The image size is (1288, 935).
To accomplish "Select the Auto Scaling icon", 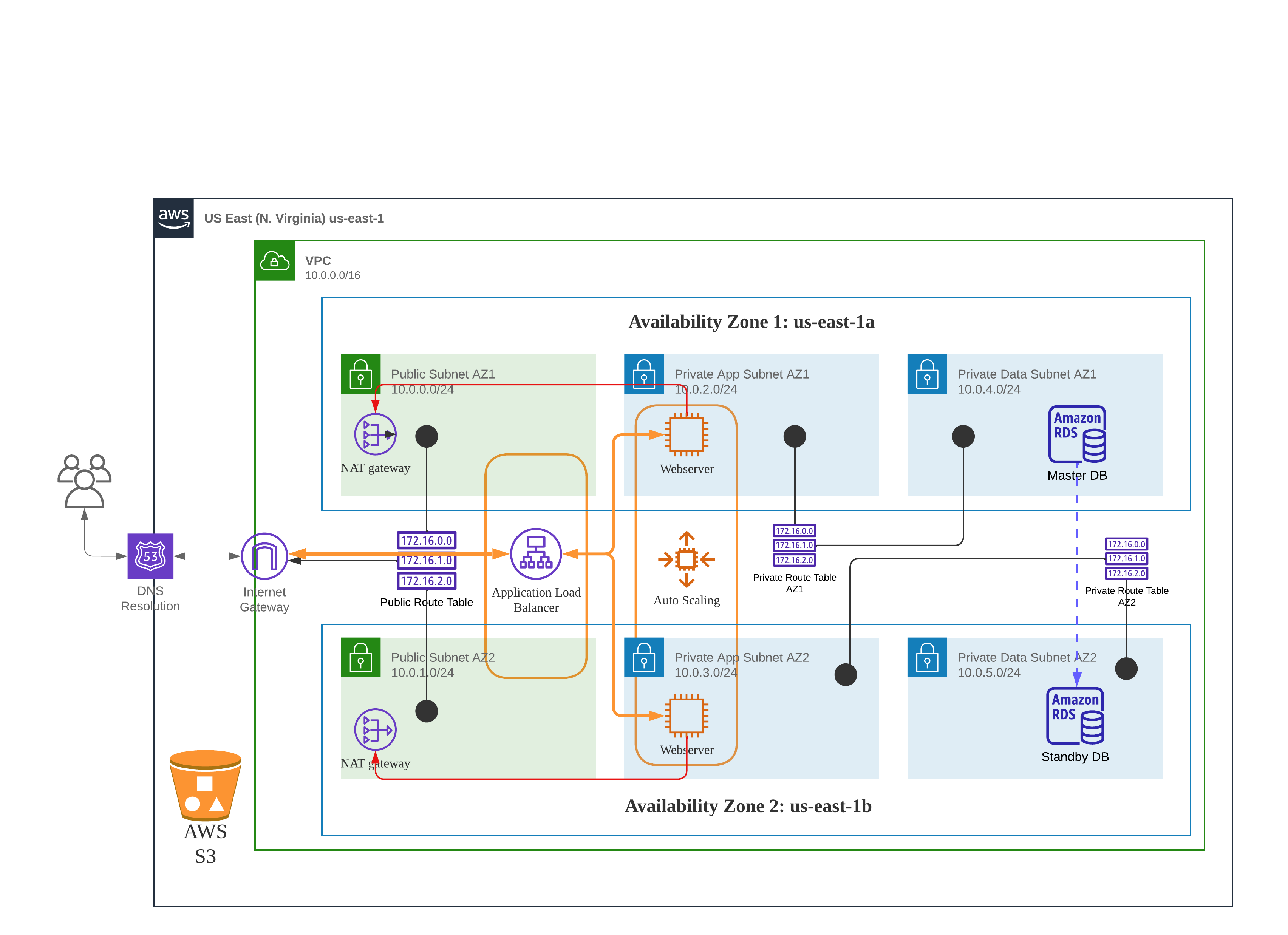I will (x=686, y=559).
